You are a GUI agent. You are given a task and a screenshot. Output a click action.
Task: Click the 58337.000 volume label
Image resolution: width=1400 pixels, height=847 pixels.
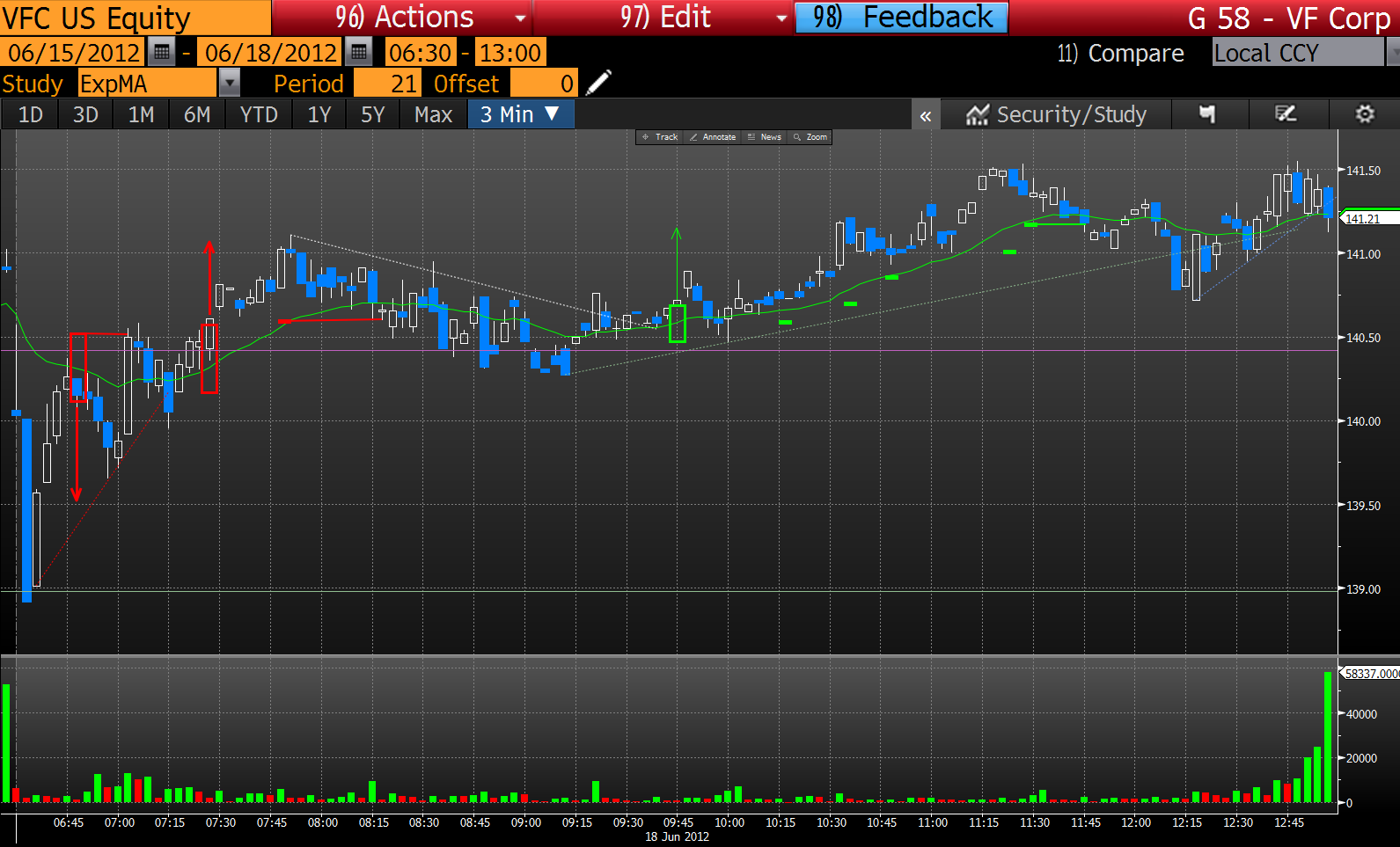tap(1370, 673)
